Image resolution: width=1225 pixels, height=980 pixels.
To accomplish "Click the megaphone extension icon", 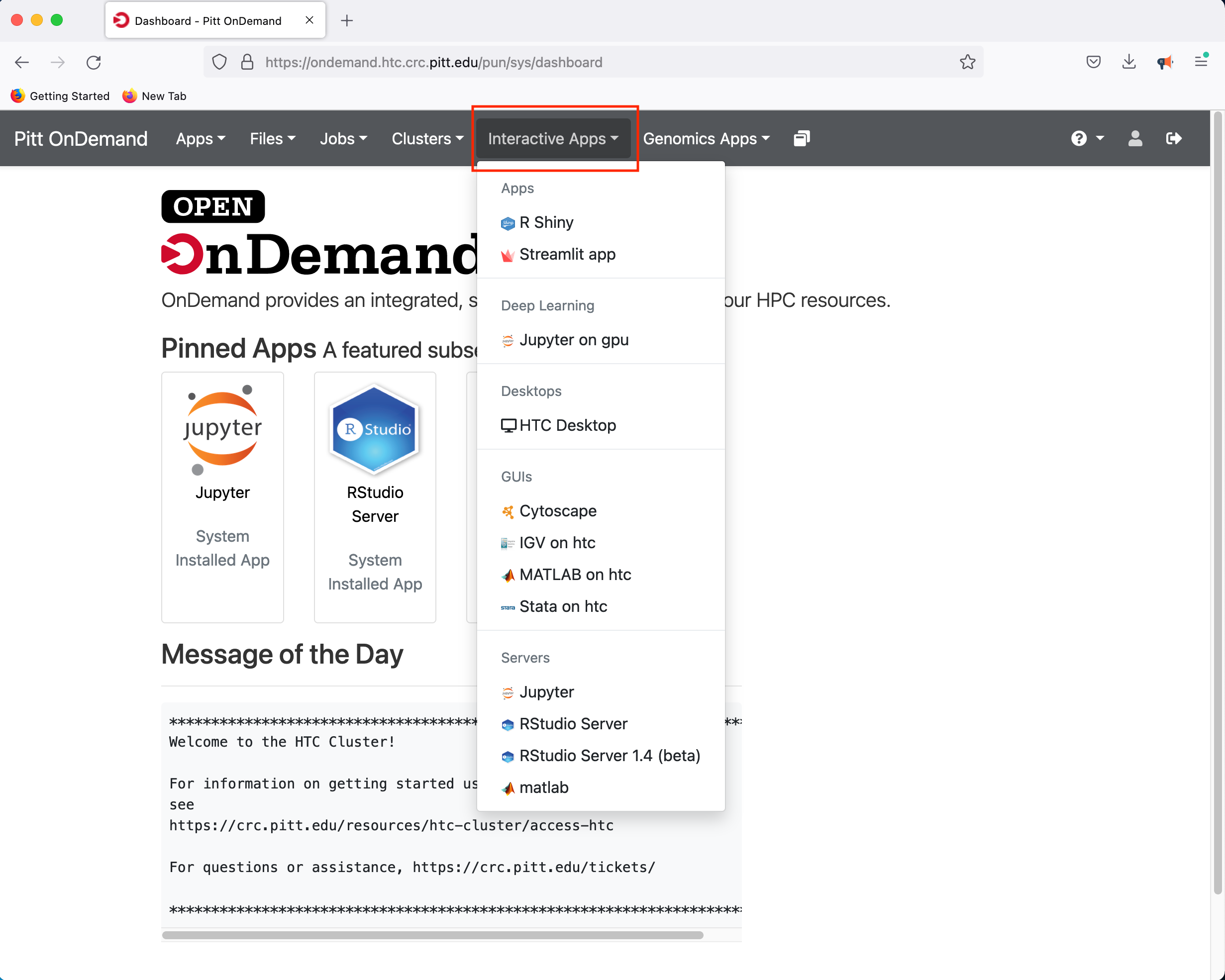I will coord(1164,62).
